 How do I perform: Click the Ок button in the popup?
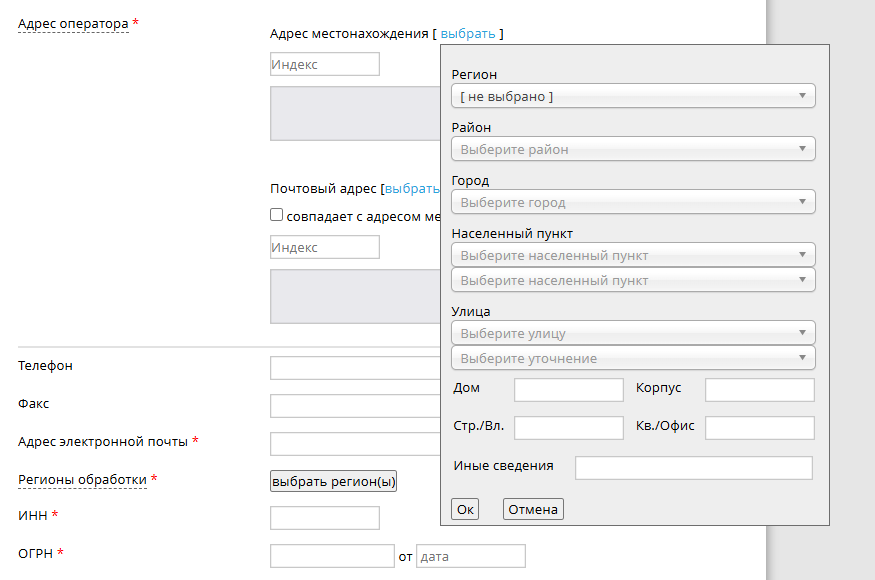coord(465,509)
